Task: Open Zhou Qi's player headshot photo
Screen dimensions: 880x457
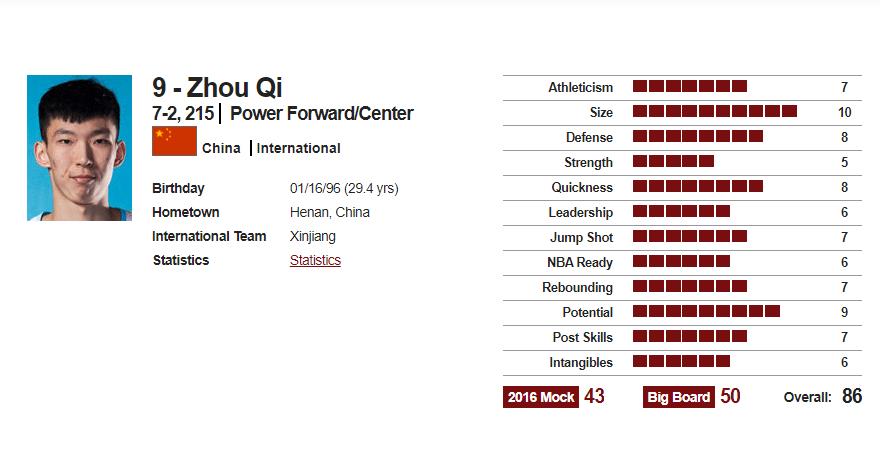Action: point(79,148)
